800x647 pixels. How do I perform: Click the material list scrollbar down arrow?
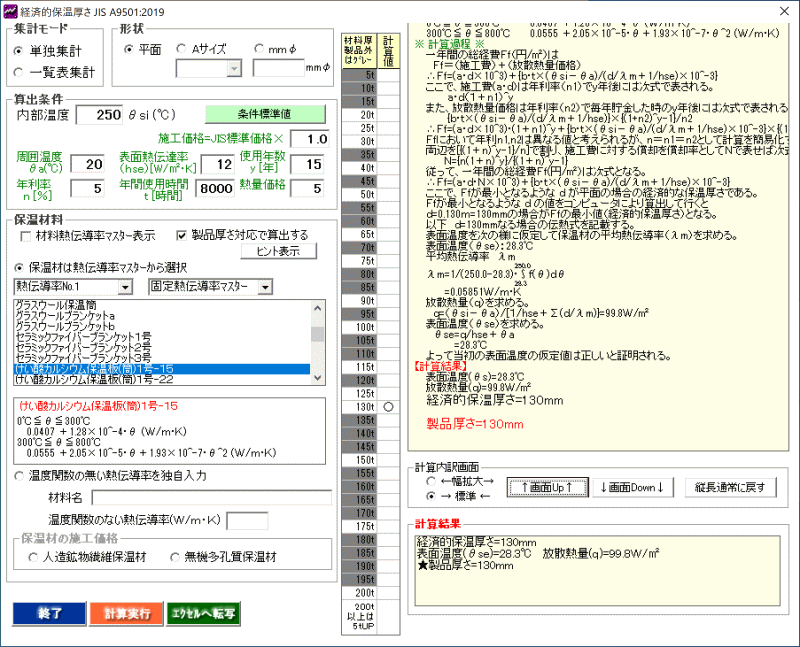tap(317, 377)
